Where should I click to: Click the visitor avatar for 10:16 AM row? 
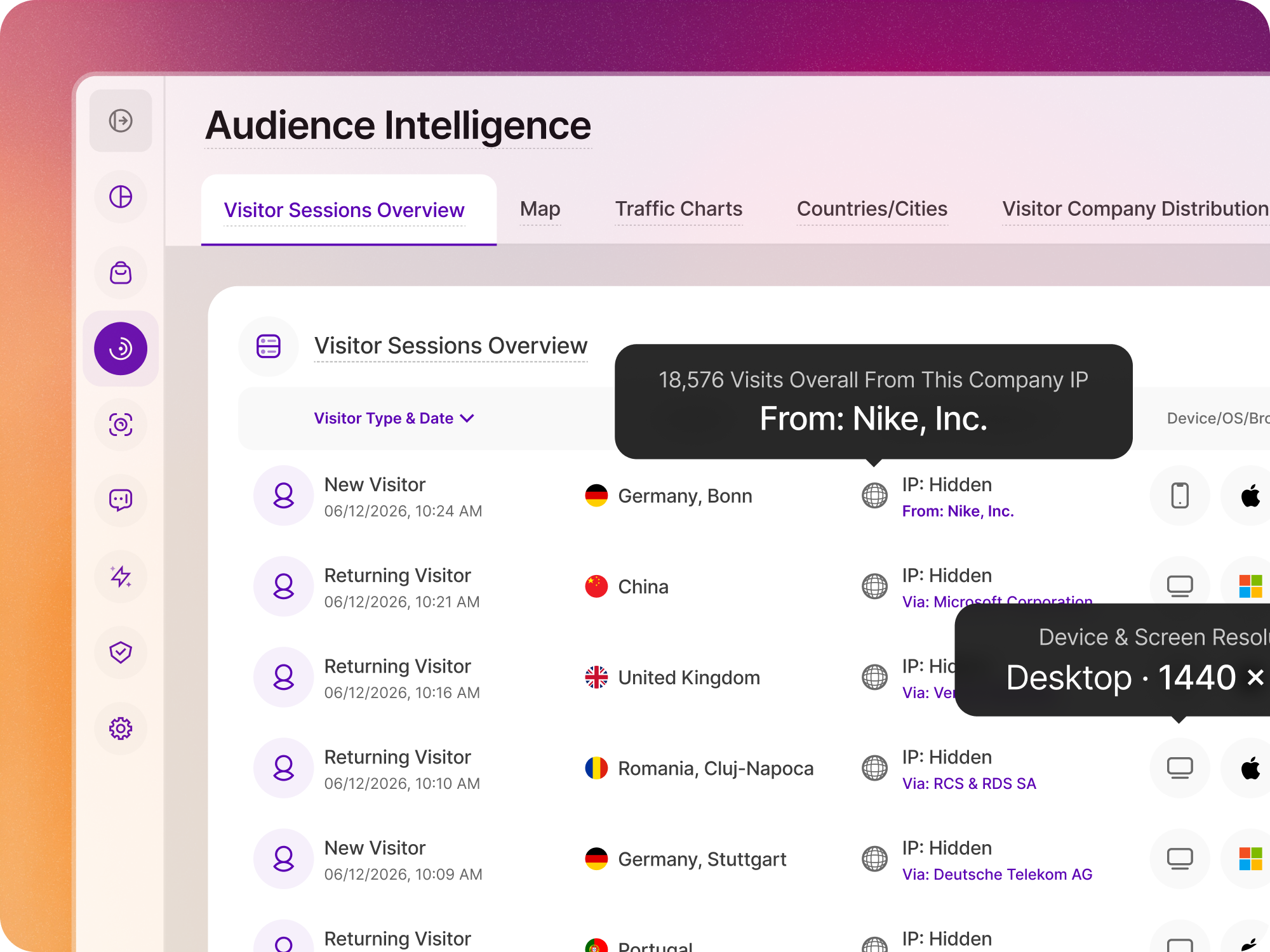pyautogui.click(x=283, y=677)
